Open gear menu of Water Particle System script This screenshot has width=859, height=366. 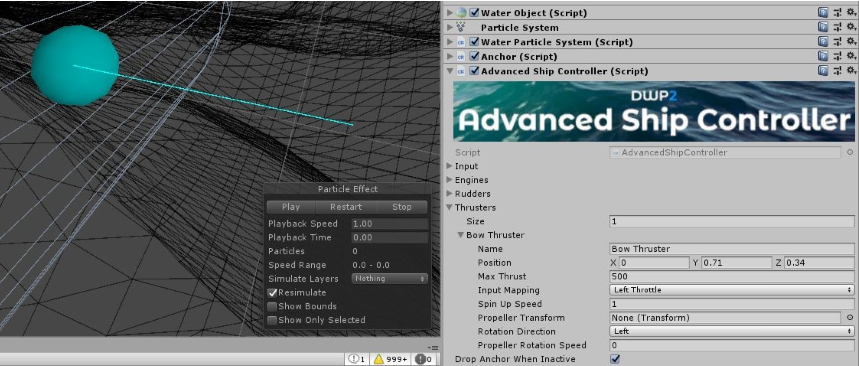851,42
